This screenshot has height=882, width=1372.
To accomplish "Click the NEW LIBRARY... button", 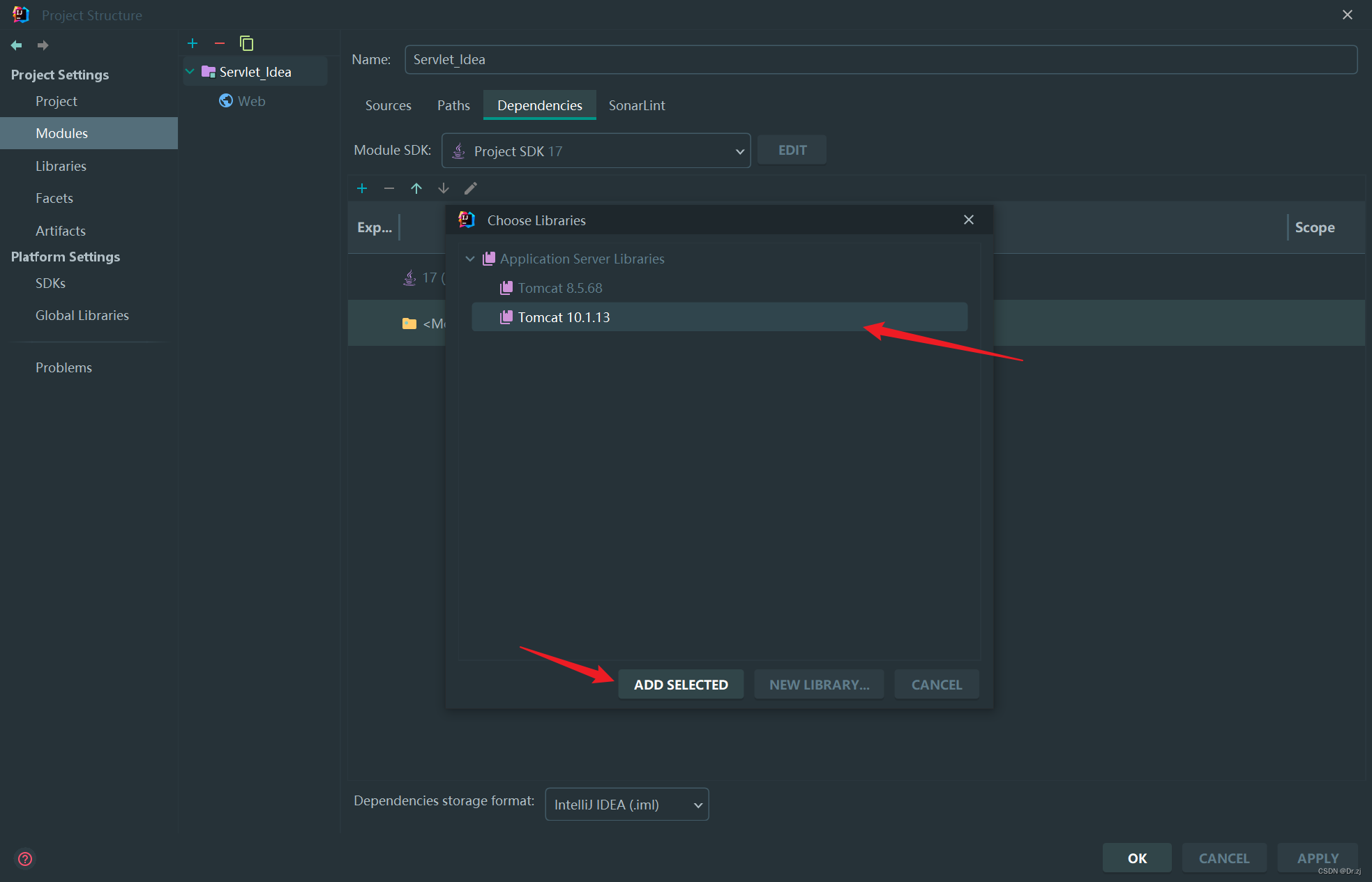I will [819, 685].
